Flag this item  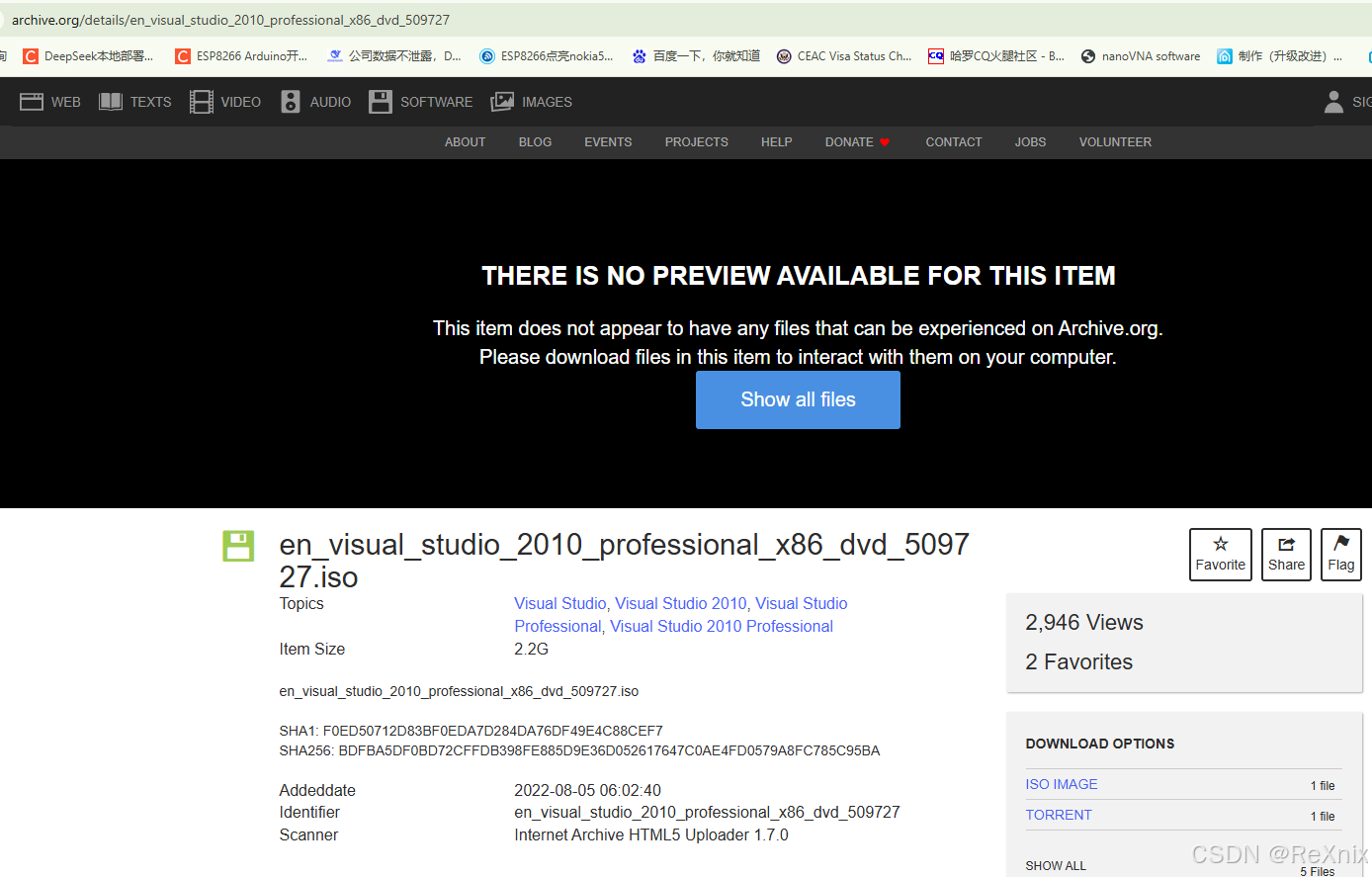[1341, 555]
